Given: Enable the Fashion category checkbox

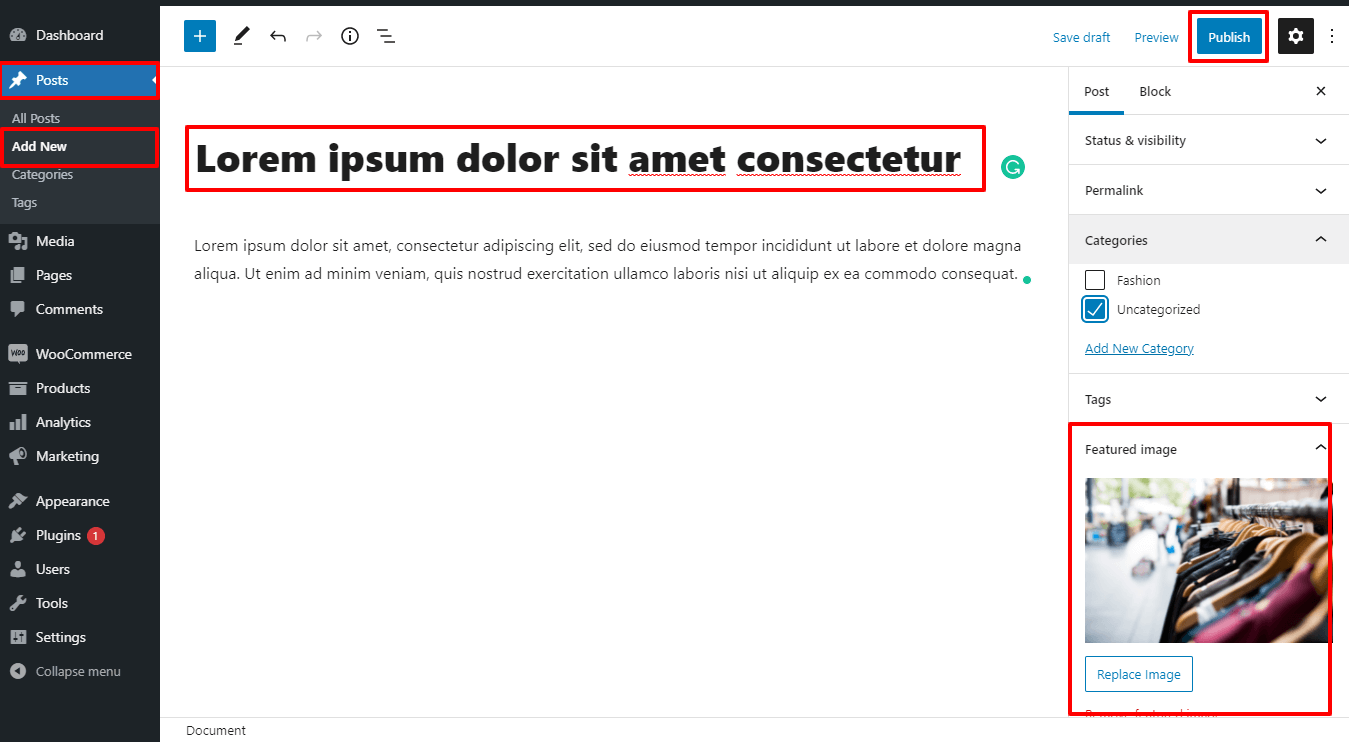Looking at the screenshot, I should [x=1095, y=280].
